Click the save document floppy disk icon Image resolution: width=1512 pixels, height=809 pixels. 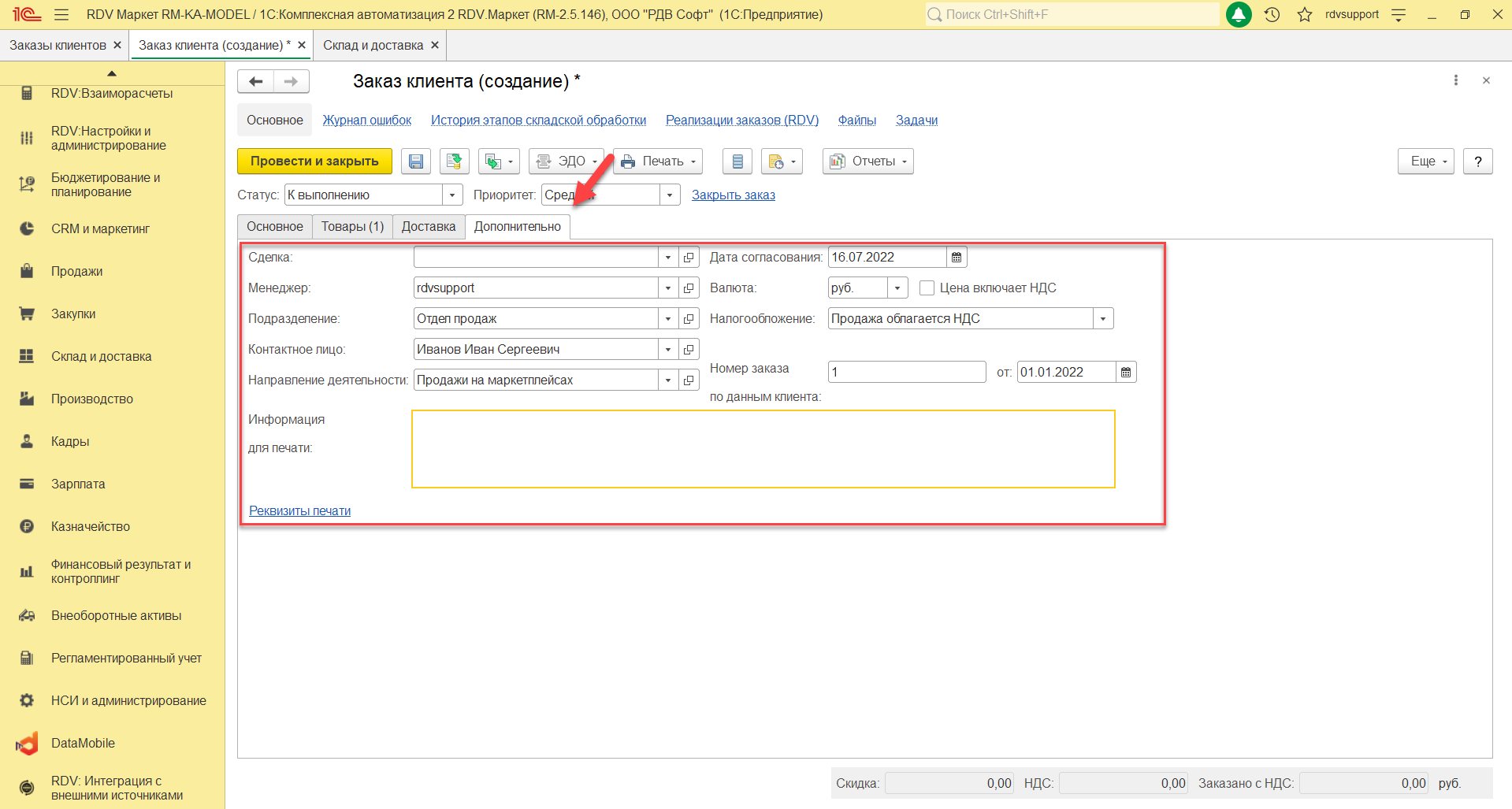[415, 161]
